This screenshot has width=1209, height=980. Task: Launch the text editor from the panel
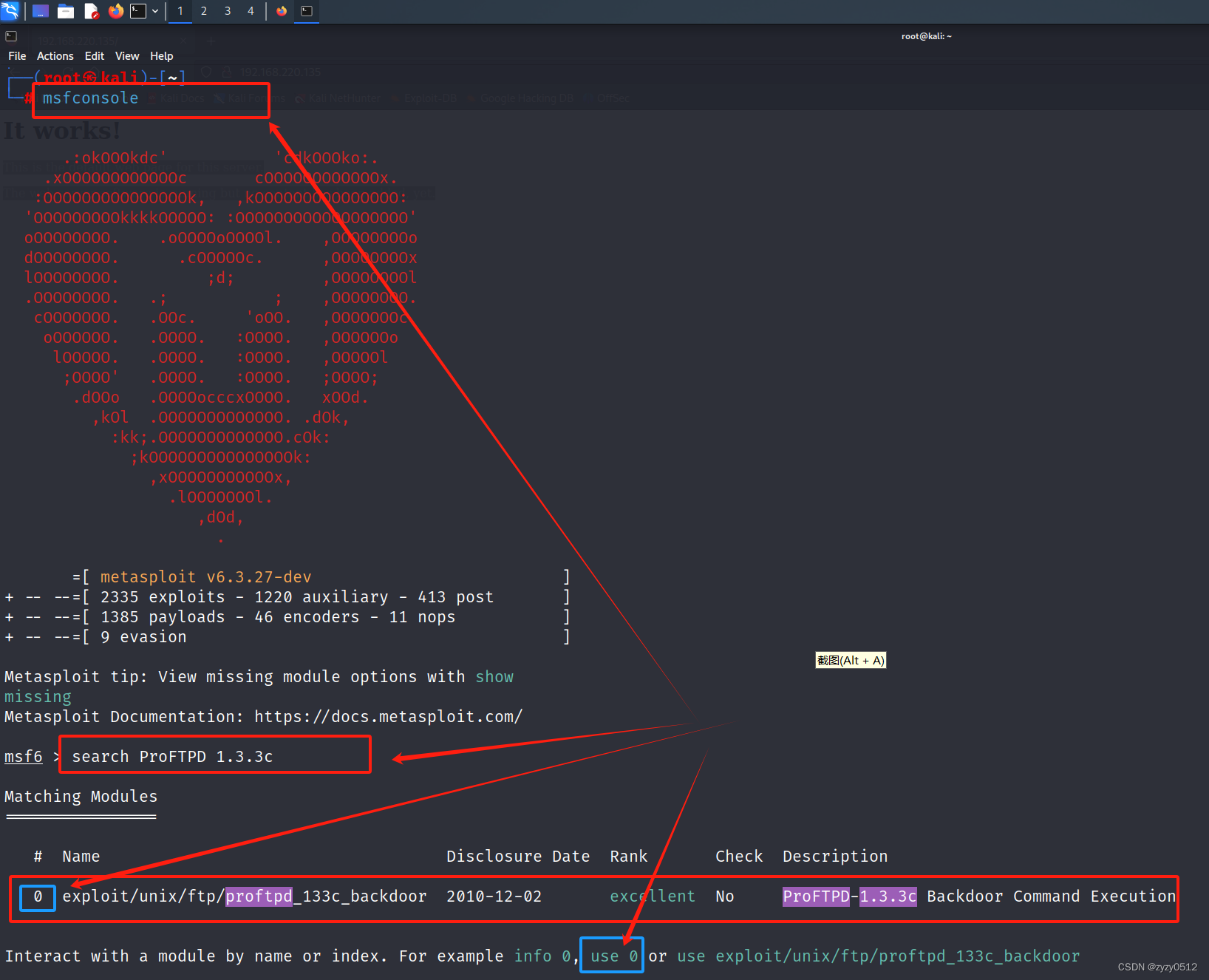pyautogui.click(x=91, y=11)
